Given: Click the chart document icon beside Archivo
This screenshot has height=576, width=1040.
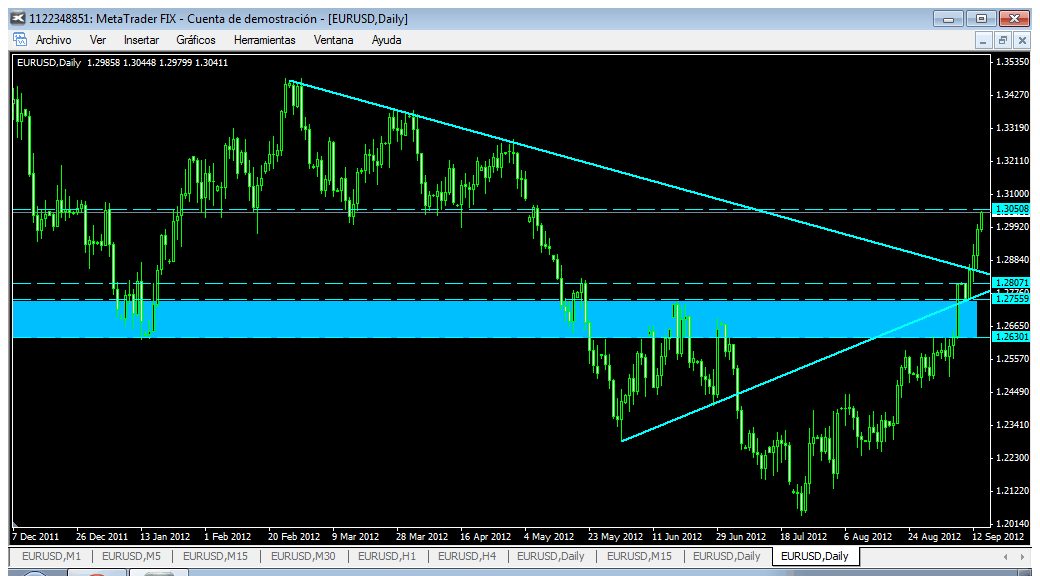Looking at the screenshot, I should (20, 39).
